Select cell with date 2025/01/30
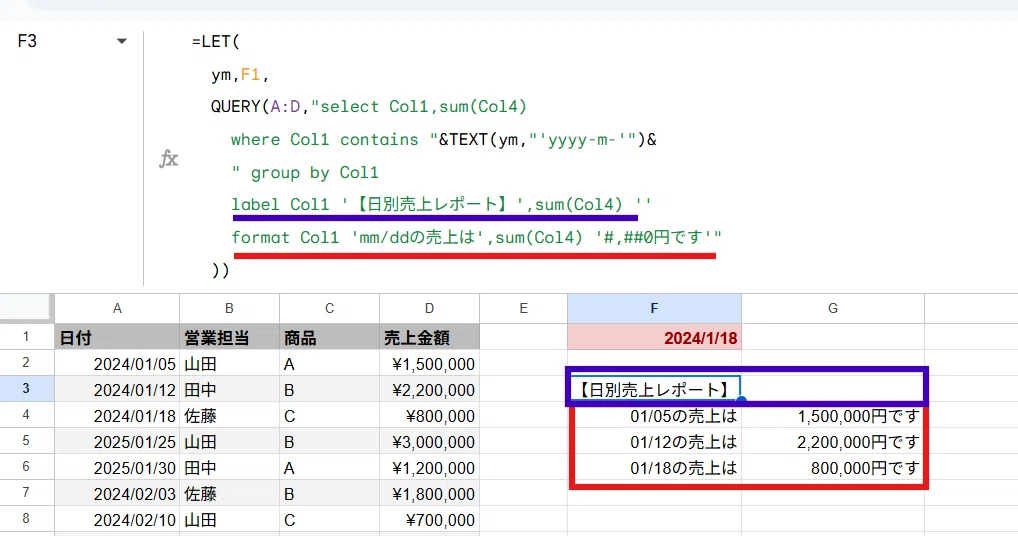1018x536 pixels. click(x=117, y=467)
